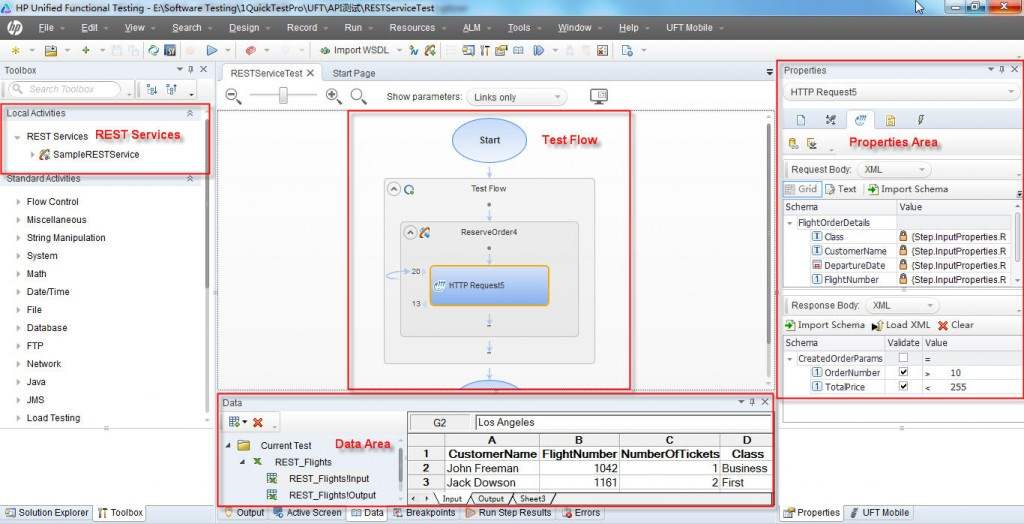This screenshot has width=1024, height=524.
Task: Open the Resources menu
Action: [x=411, y=28]
